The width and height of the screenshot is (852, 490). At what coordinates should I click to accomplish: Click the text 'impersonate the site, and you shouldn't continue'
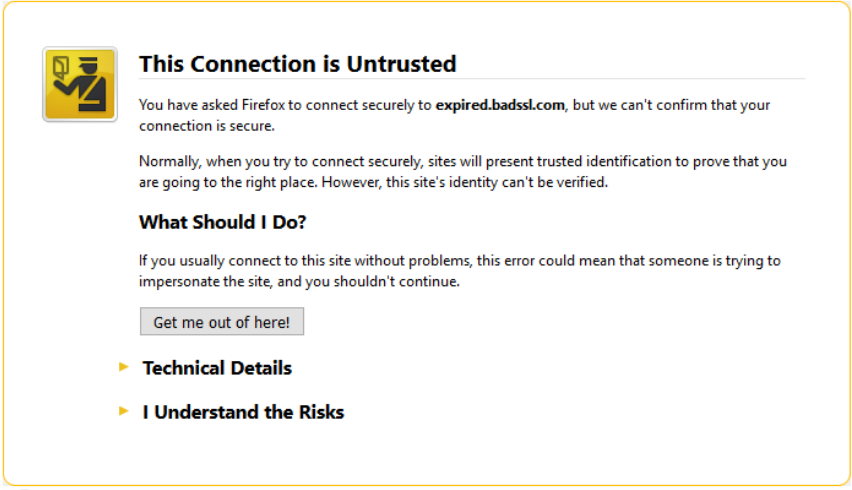click(299, 281)
